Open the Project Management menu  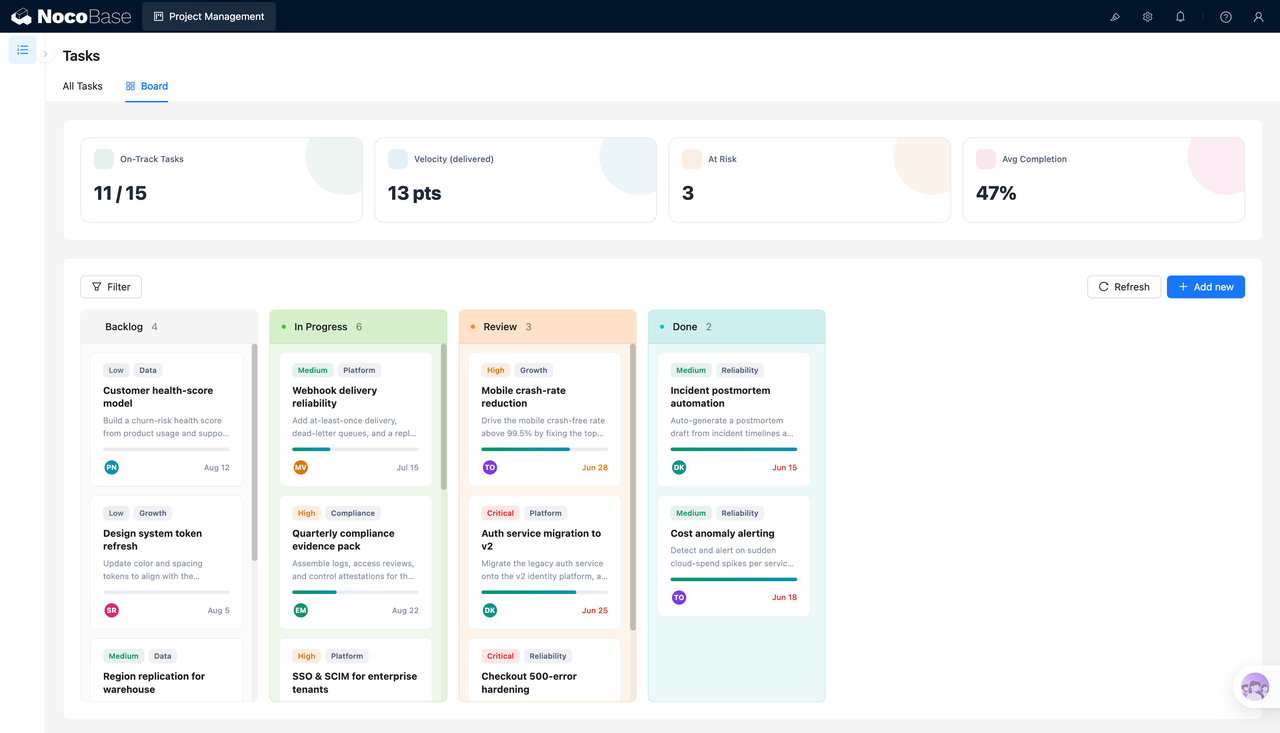(x=209, y=16)
